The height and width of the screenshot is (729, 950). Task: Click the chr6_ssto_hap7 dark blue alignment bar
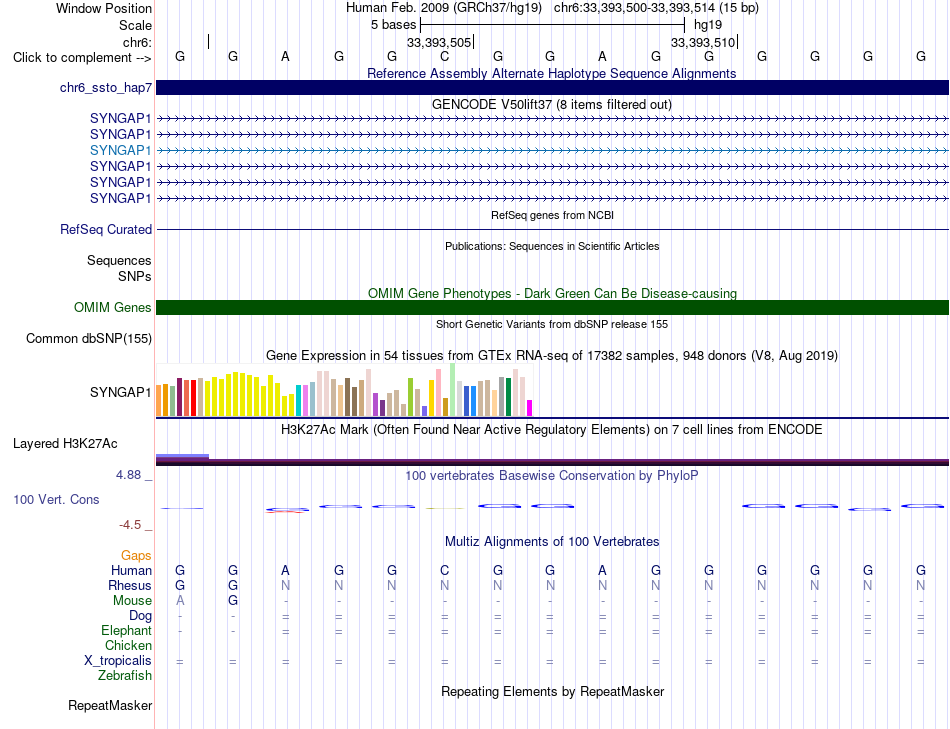point(552,87)
